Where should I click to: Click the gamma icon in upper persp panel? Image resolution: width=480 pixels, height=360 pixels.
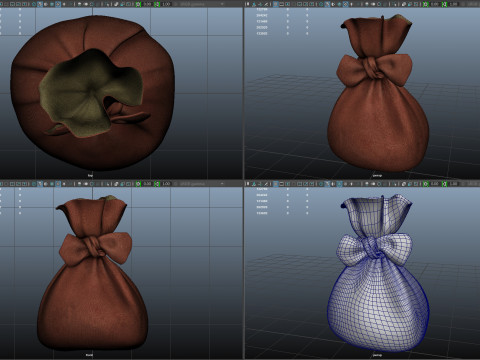(444, 4)
